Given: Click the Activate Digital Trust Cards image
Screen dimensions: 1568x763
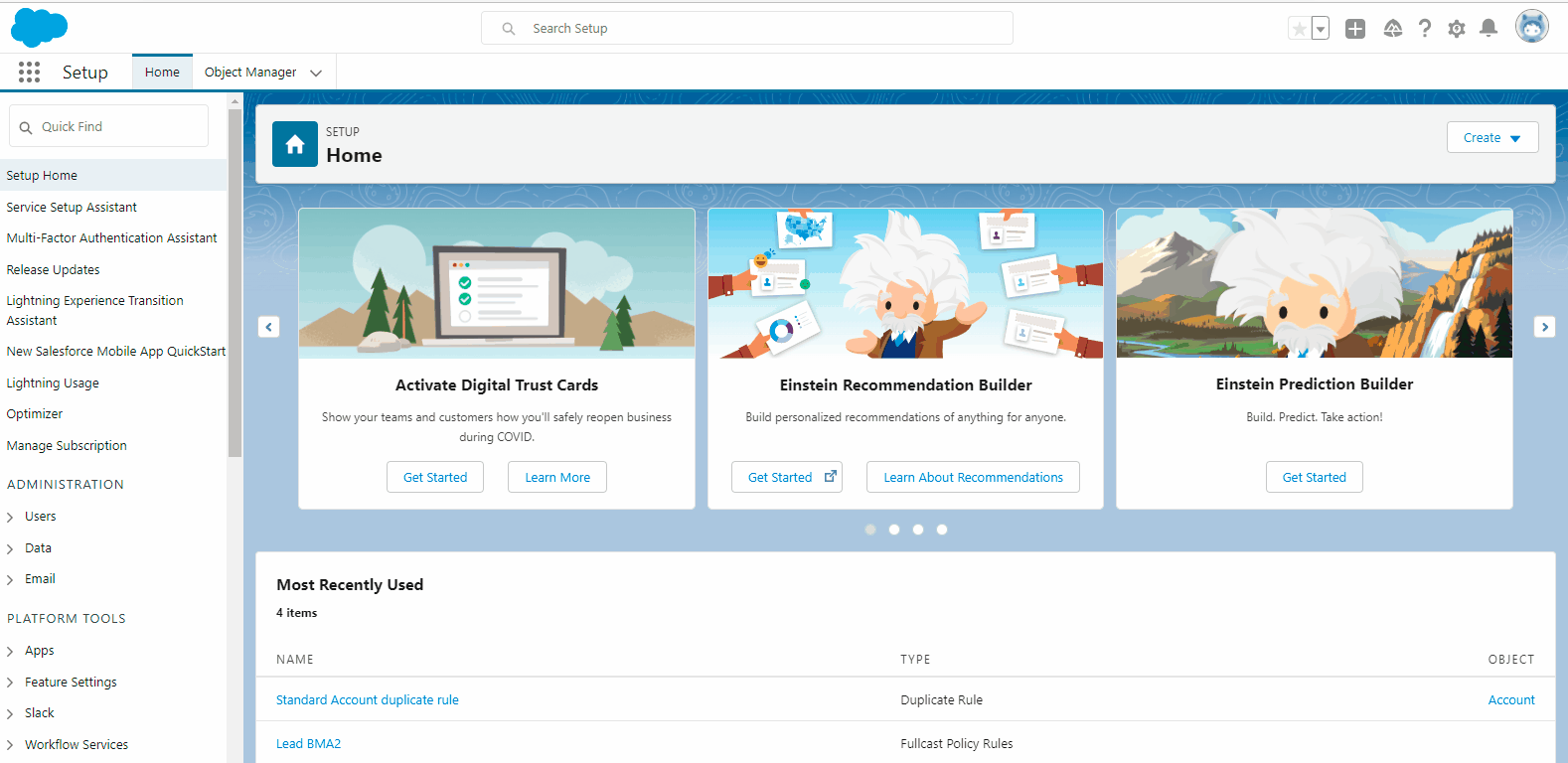Looking at the screenshot, I should coord(497,283).
